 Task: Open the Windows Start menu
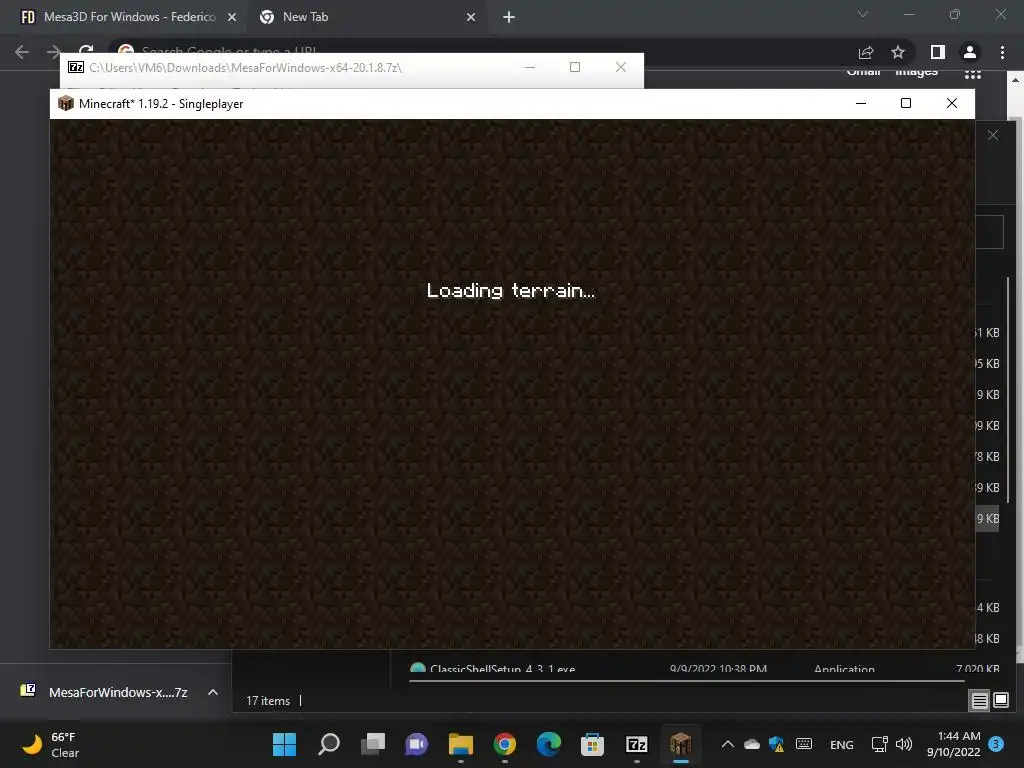coord(284,744)
